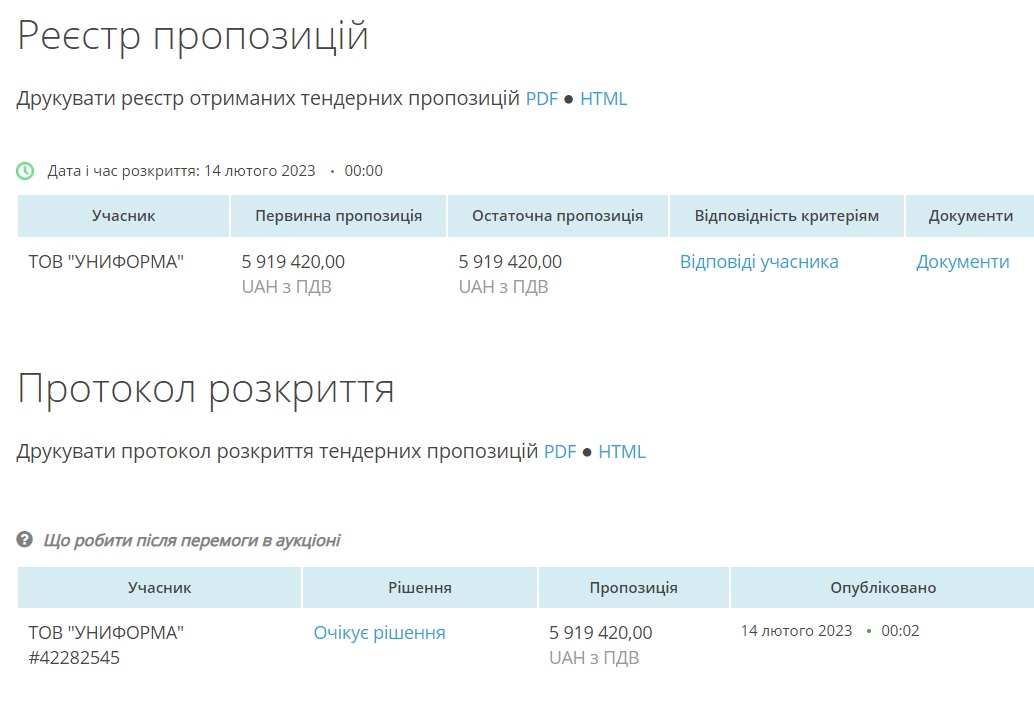Click 'Учасник' header in proposals registry table
The image size is (1034, 702).
pos(123,216)
